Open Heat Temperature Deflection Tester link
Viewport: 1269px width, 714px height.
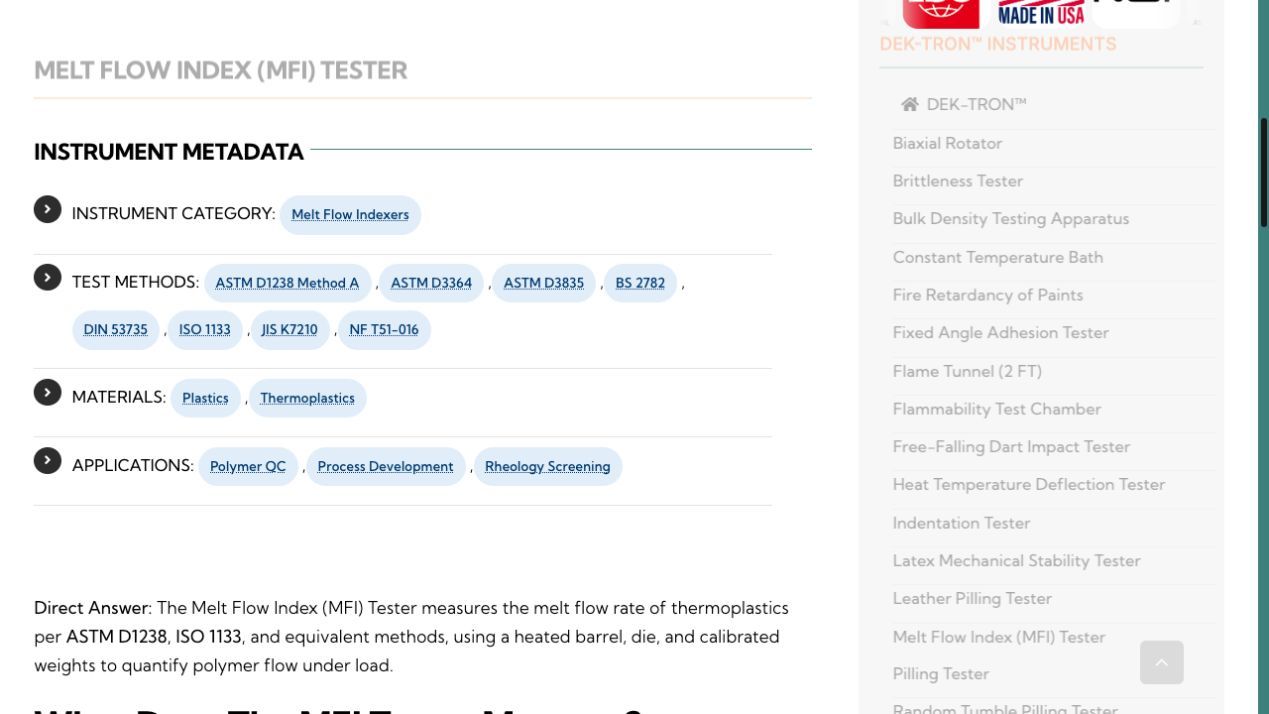(1029, 485)
